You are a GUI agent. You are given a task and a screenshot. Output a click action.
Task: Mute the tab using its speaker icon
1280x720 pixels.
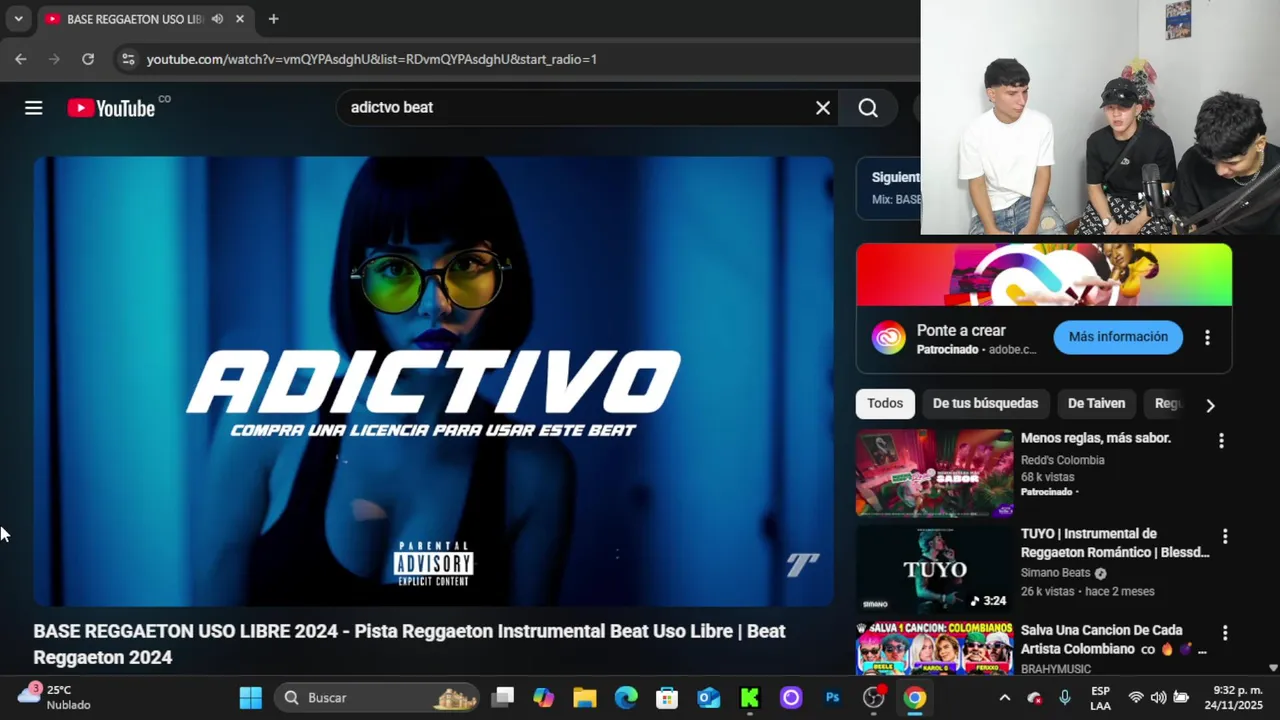(217, 19)
